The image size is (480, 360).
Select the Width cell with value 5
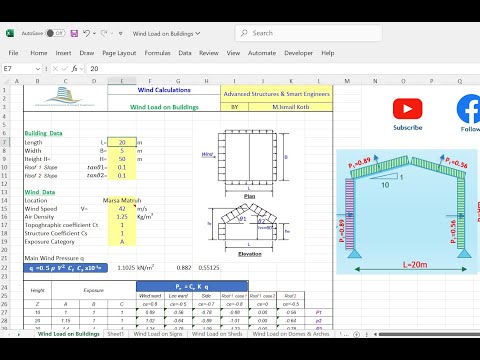(122, 151)
